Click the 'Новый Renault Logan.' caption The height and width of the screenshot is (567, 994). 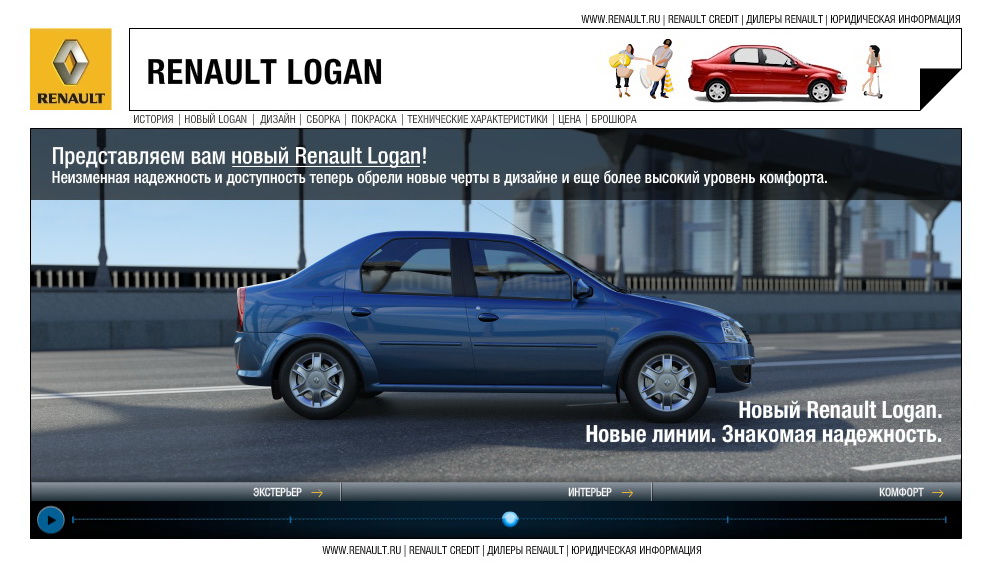coord(840,410)
